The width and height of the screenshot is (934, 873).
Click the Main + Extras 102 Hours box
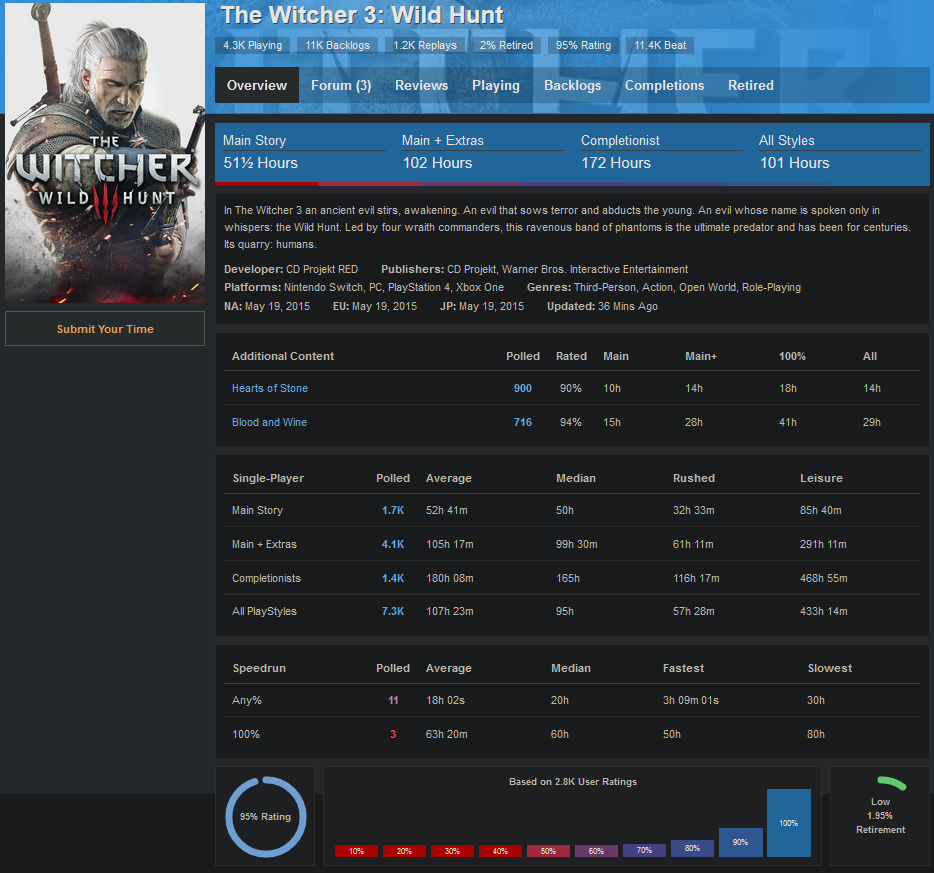482,152
